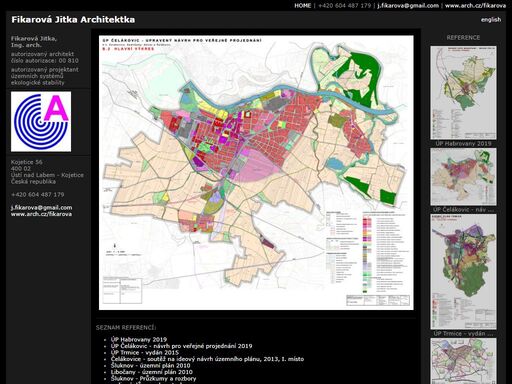Open the ÚP Čelákovic map thumbnail
This screenshot has width=512, height=384.
pyautogui.click(x=463, y=177)
